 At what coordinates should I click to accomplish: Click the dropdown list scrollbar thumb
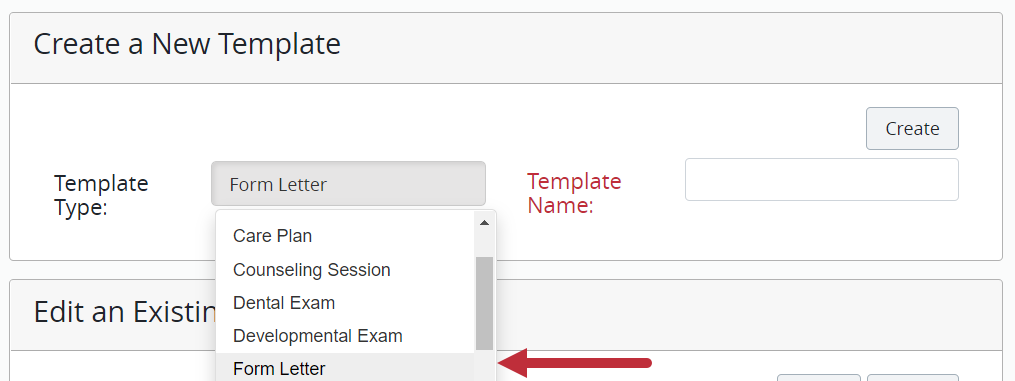click(484, 303)
